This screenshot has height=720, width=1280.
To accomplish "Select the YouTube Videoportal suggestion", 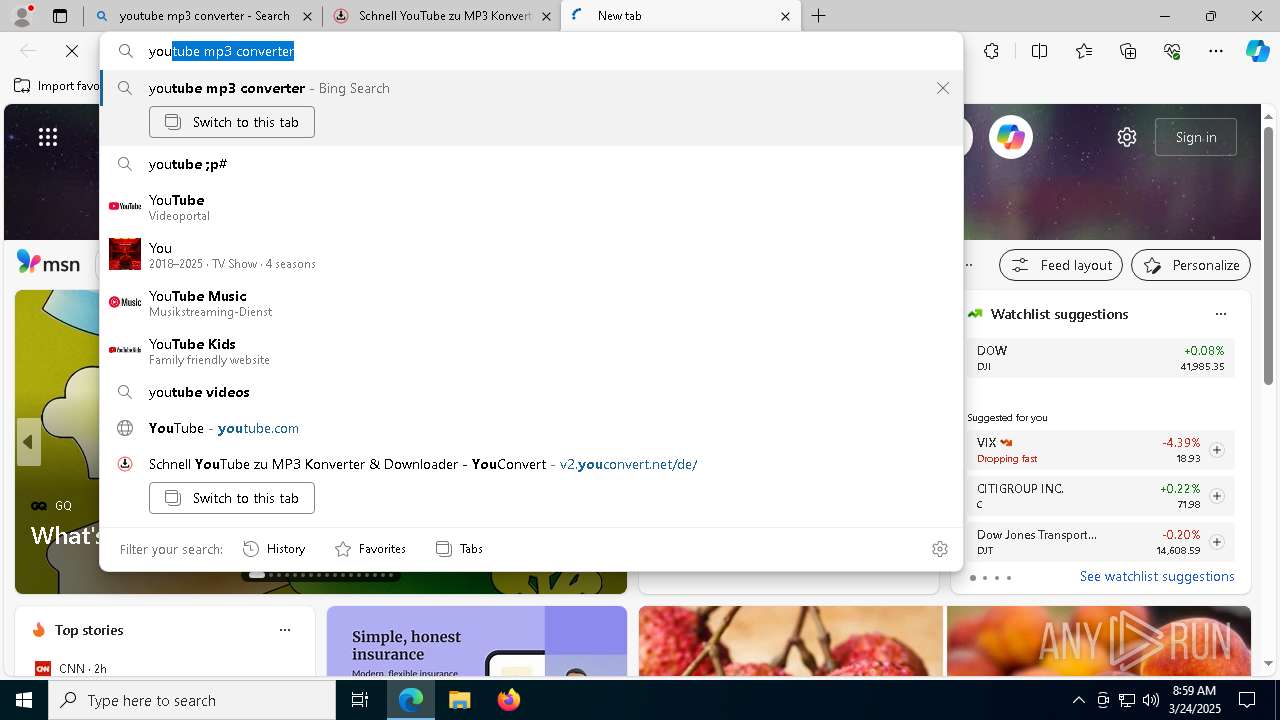I will coord(531,207).
